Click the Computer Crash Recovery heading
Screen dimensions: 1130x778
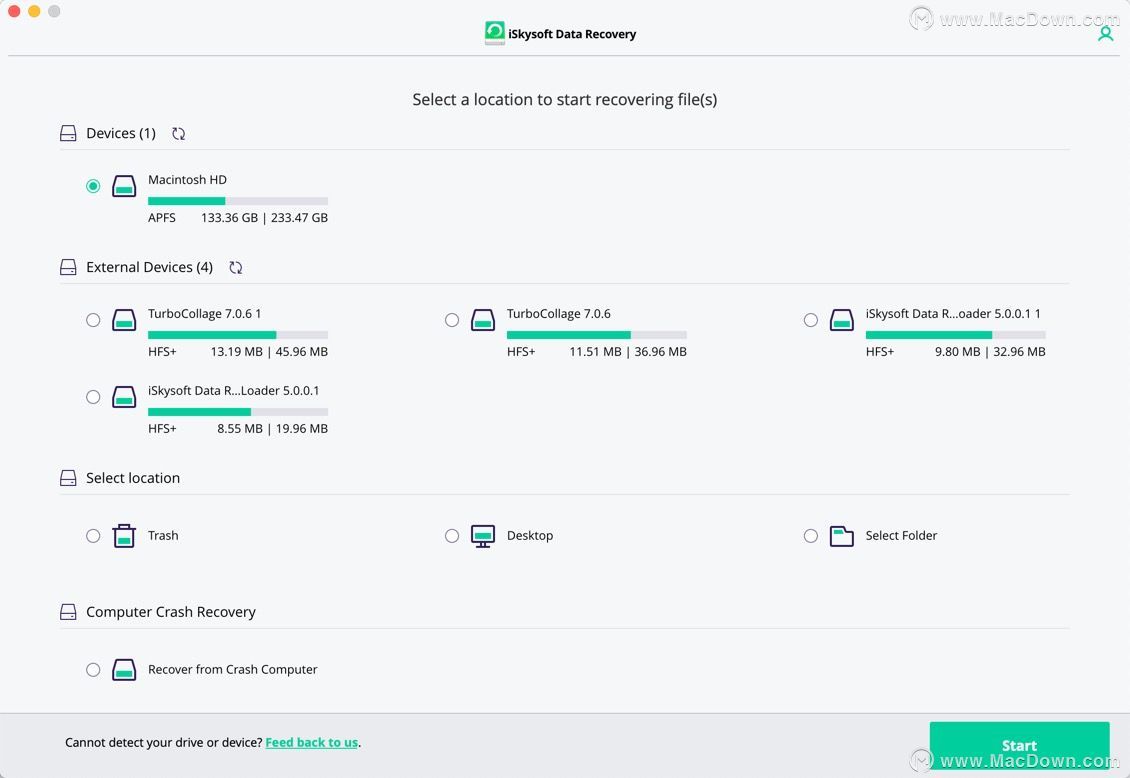click(171, 612)
